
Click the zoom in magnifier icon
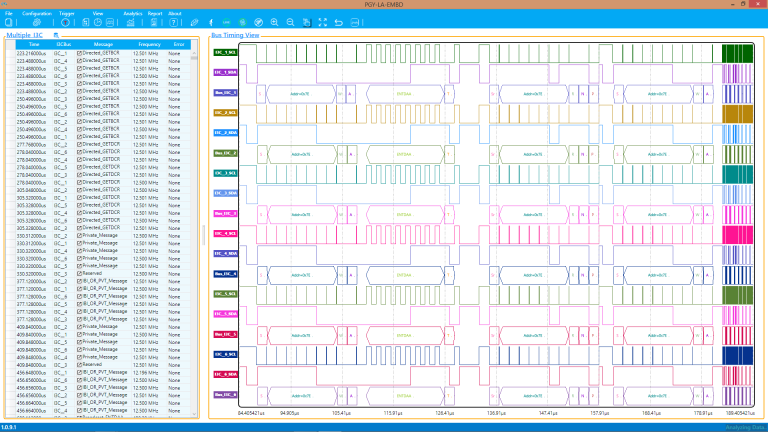tap(274, 23)
